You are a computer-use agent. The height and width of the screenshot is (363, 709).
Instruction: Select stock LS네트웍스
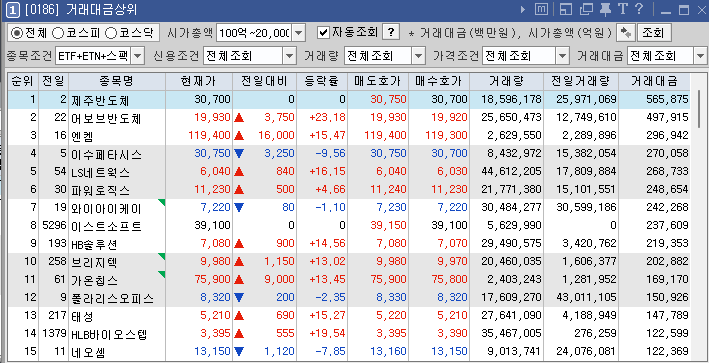(x=100, y=172)
